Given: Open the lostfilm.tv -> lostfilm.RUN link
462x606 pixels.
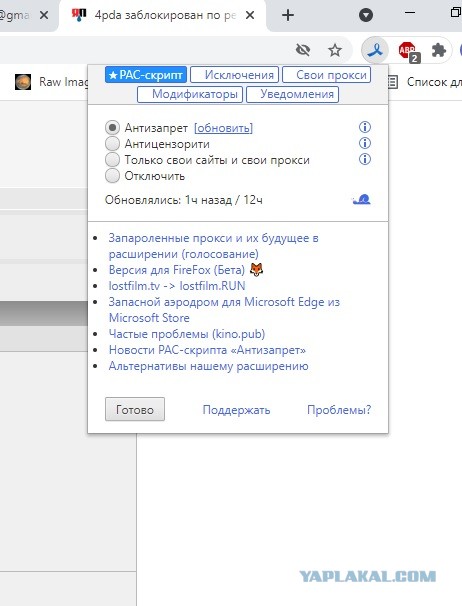Looking at the screenshot, I should pyautogui.click(x=177, y=286).
